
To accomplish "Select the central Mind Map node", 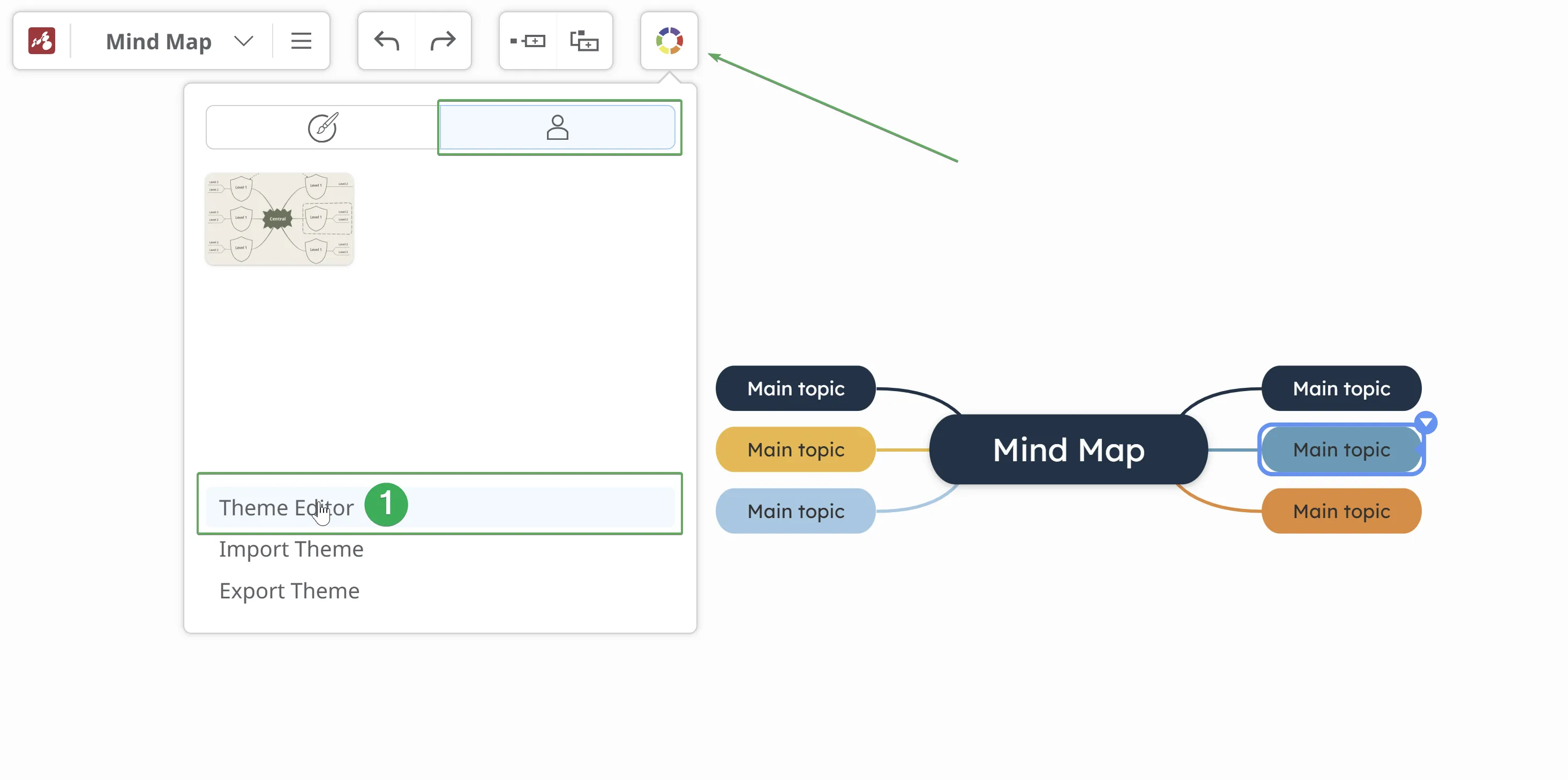I will 1068,449.
